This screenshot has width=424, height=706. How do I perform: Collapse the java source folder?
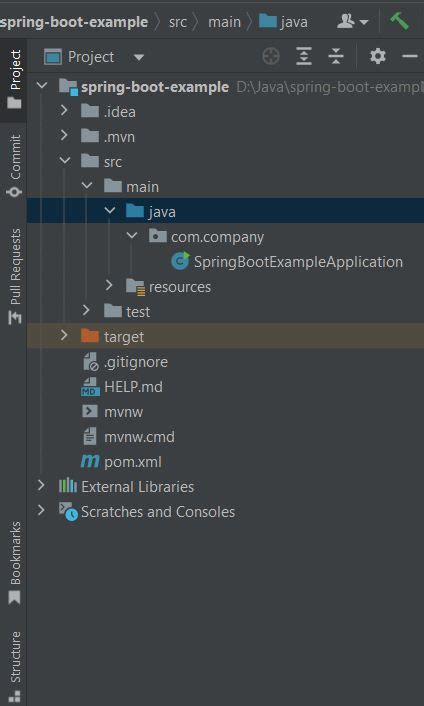point(109,210)
